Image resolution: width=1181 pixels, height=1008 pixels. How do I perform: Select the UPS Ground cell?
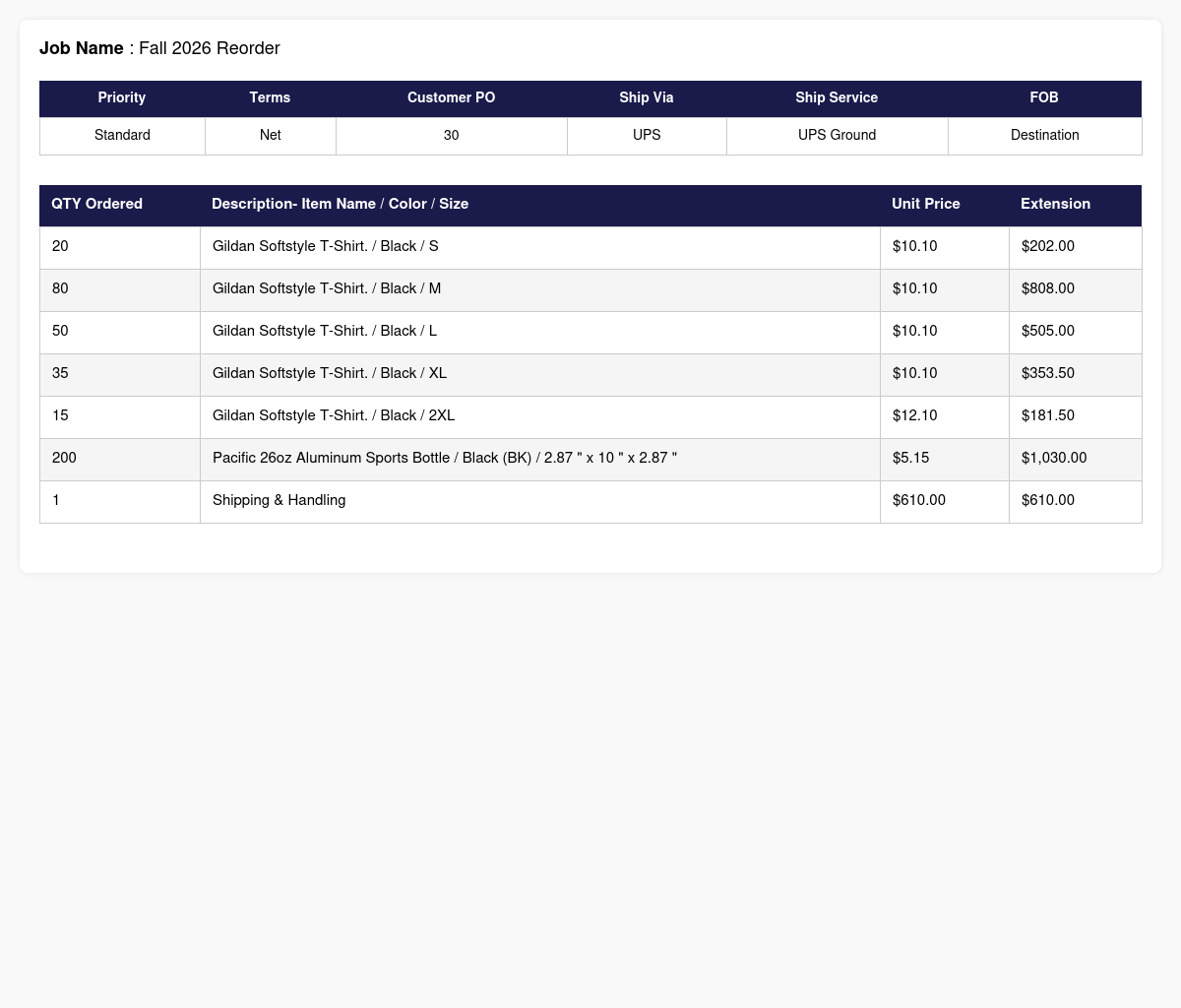[x=837, y=136]
